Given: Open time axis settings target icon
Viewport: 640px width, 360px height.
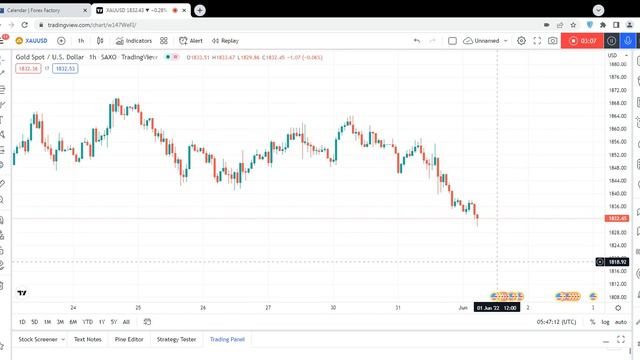Looking at the screenshot, I should pos(618,308).
